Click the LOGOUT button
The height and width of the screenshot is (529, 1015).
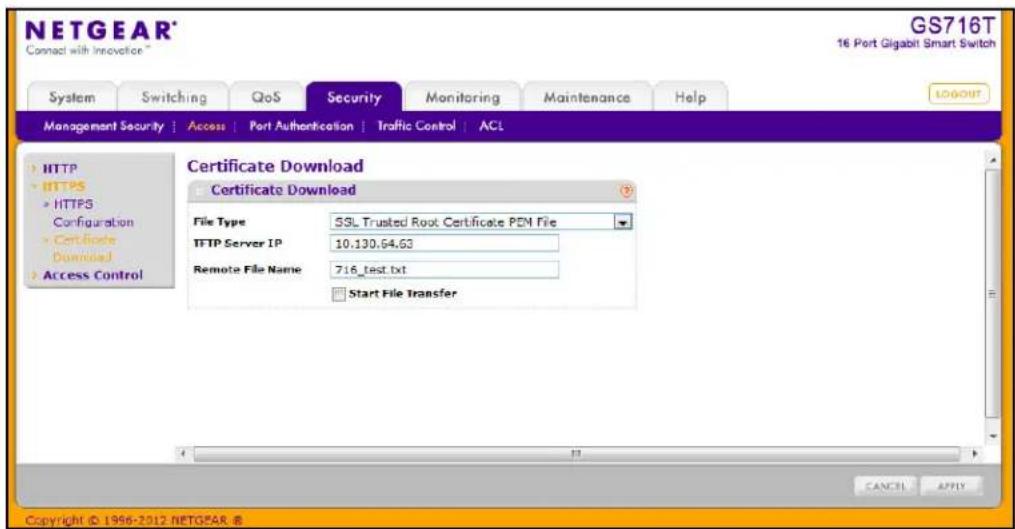coord(959,94)
